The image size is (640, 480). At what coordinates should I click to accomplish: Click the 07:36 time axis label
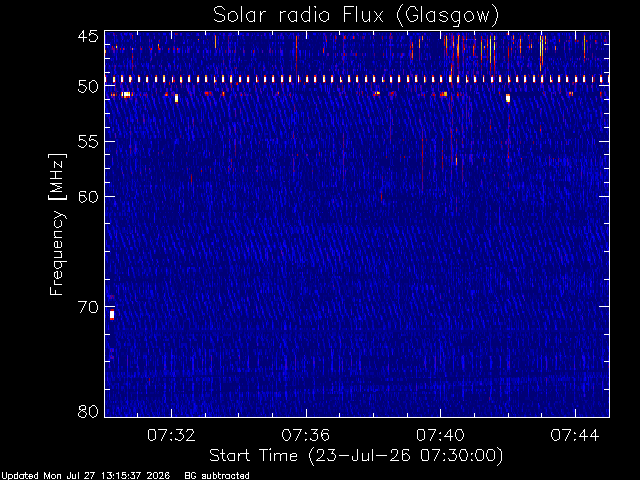[x=306, y=436]
